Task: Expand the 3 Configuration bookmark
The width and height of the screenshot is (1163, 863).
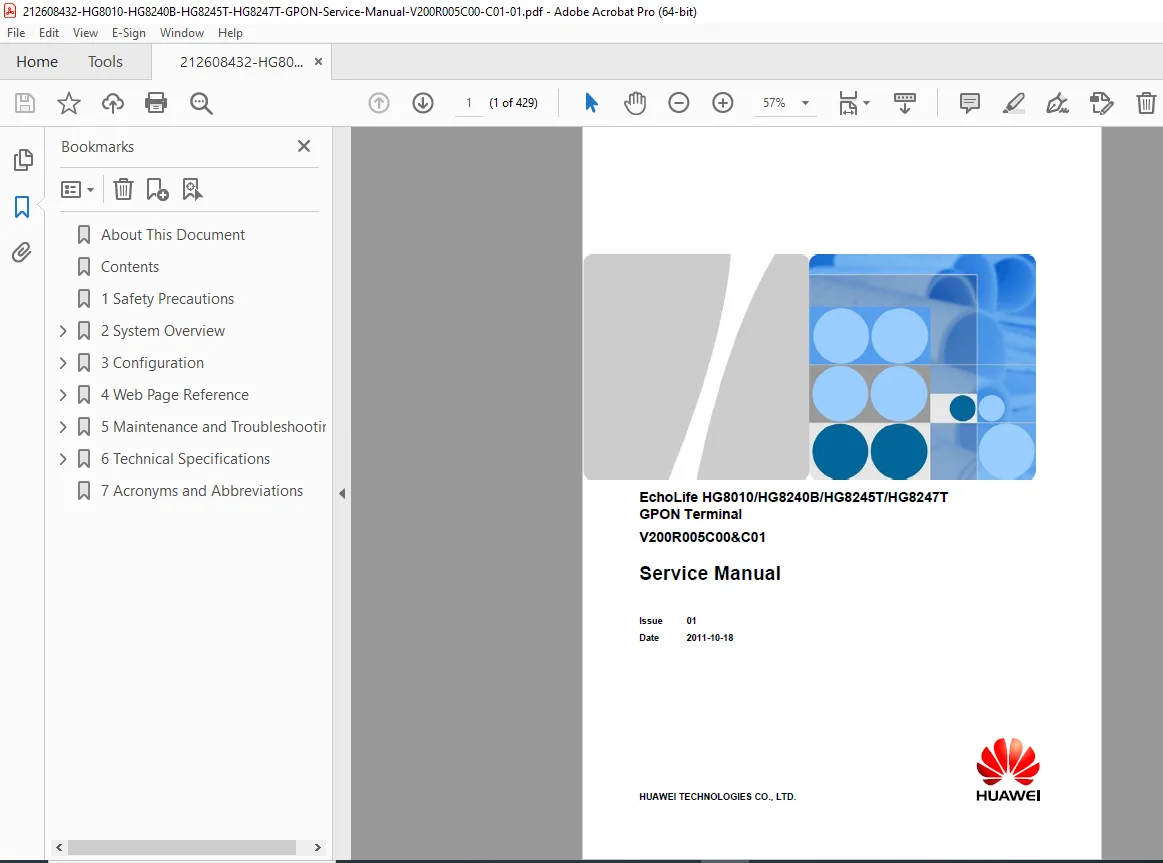Action: point(63,363)
